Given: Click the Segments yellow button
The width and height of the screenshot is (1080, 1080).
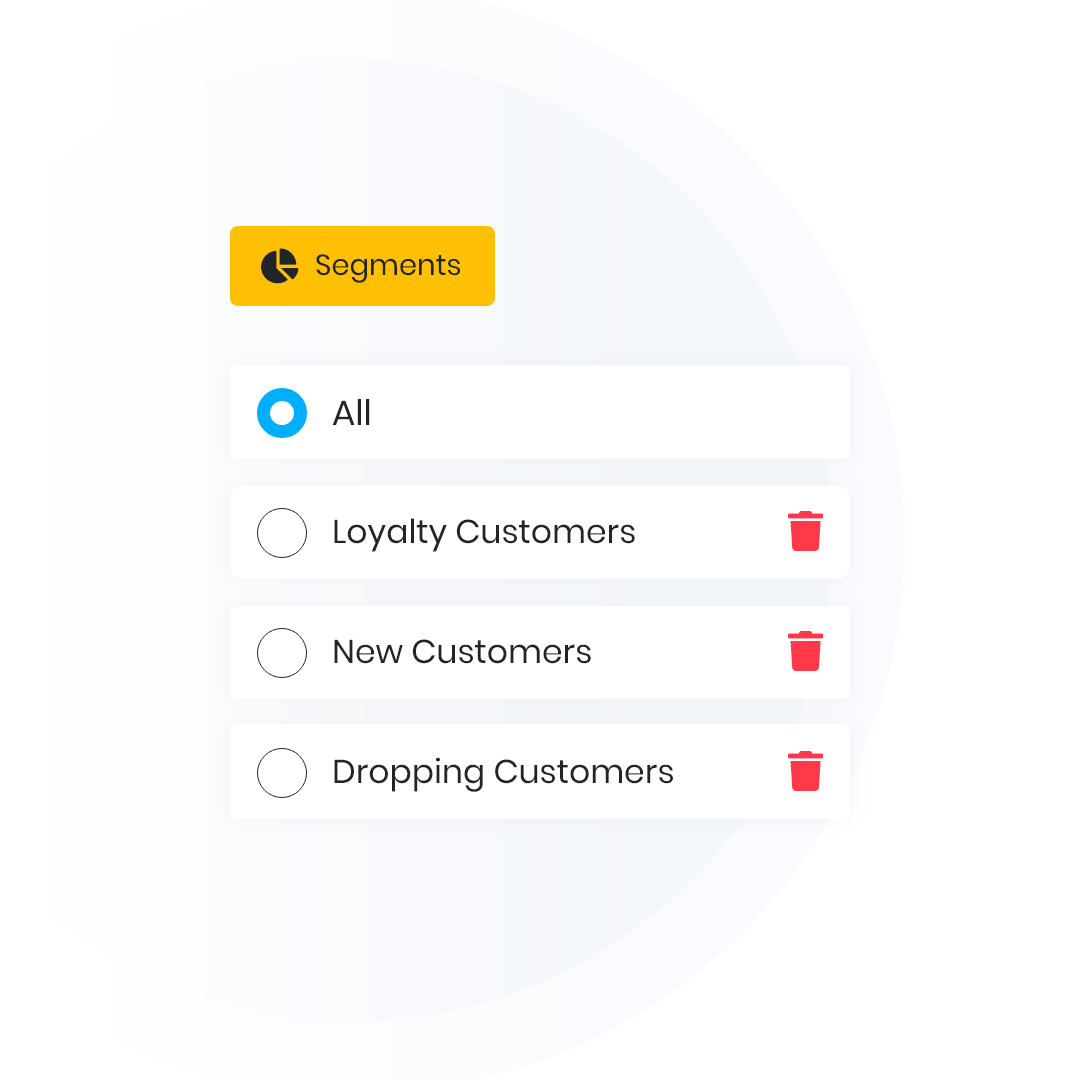Looking at the screenshot, I should (x=362, y=266).
